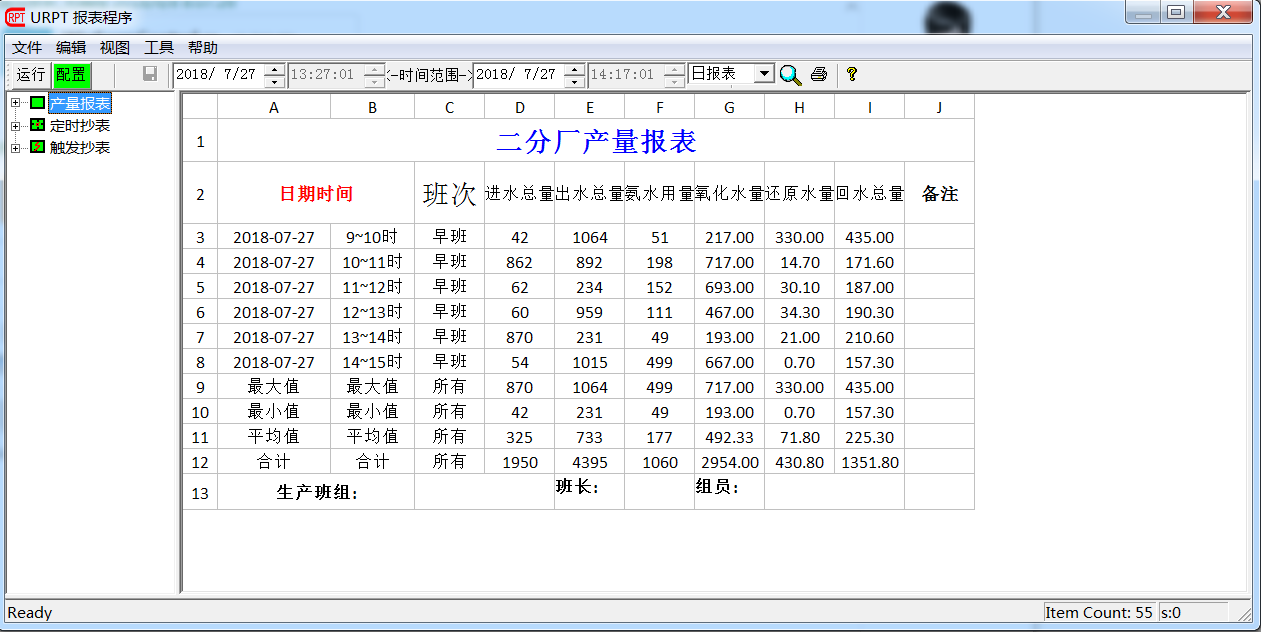This screenshot has height=632, width=1261.
Task: Toggle the green 配置 config mode button
Action: [71, 74]
